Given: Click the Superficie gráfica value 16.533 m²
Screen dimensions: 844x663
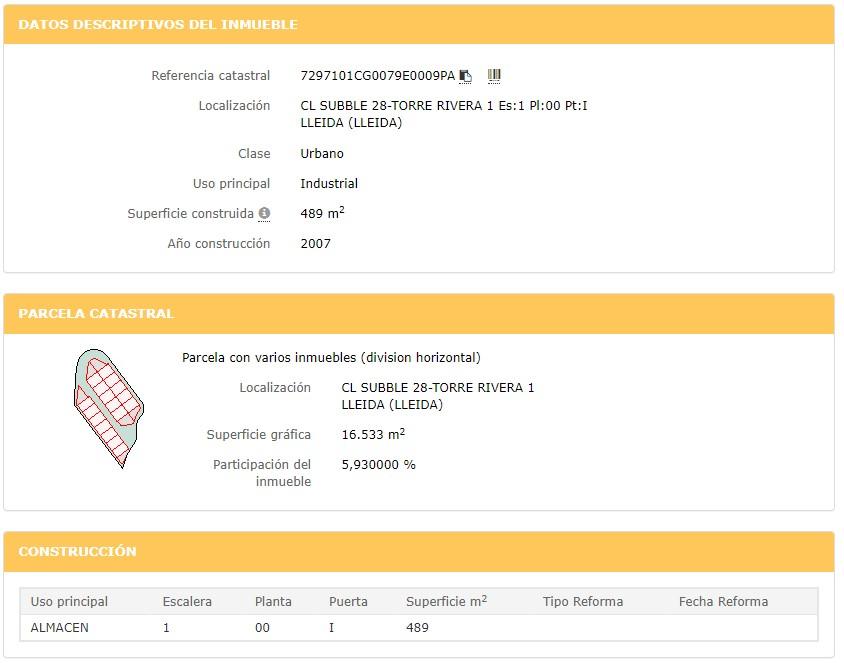Looking at the screenshot, I should click(373, 435).
